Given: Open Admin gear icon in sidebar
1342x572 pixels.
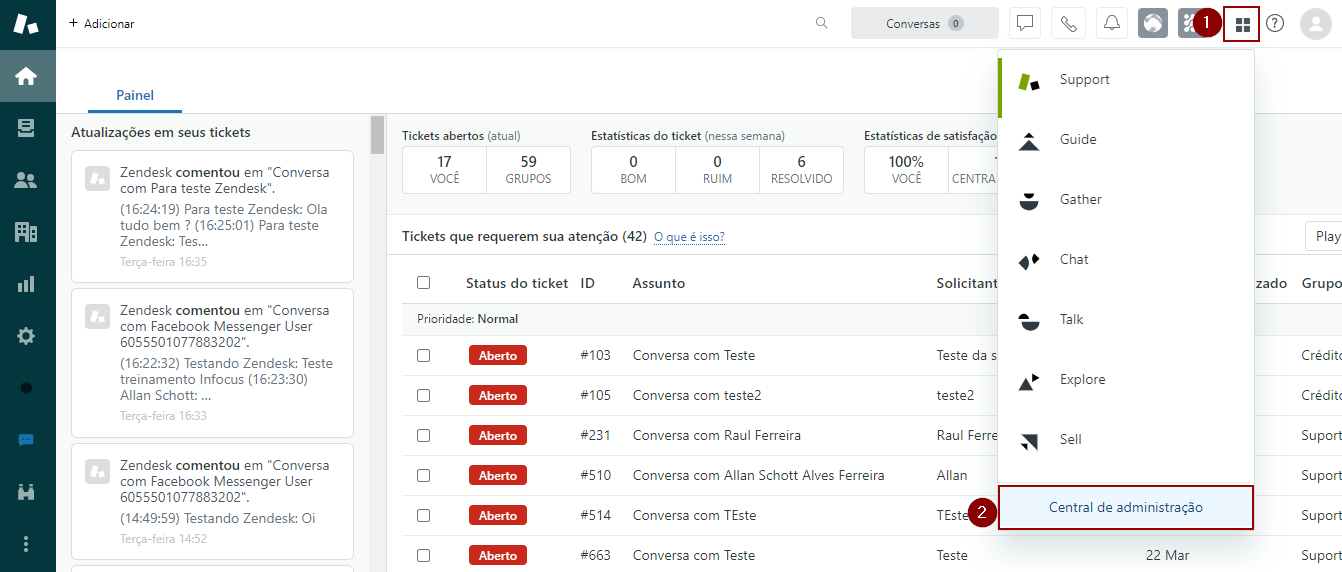Looking at the screenshot, I should point(27,336).
